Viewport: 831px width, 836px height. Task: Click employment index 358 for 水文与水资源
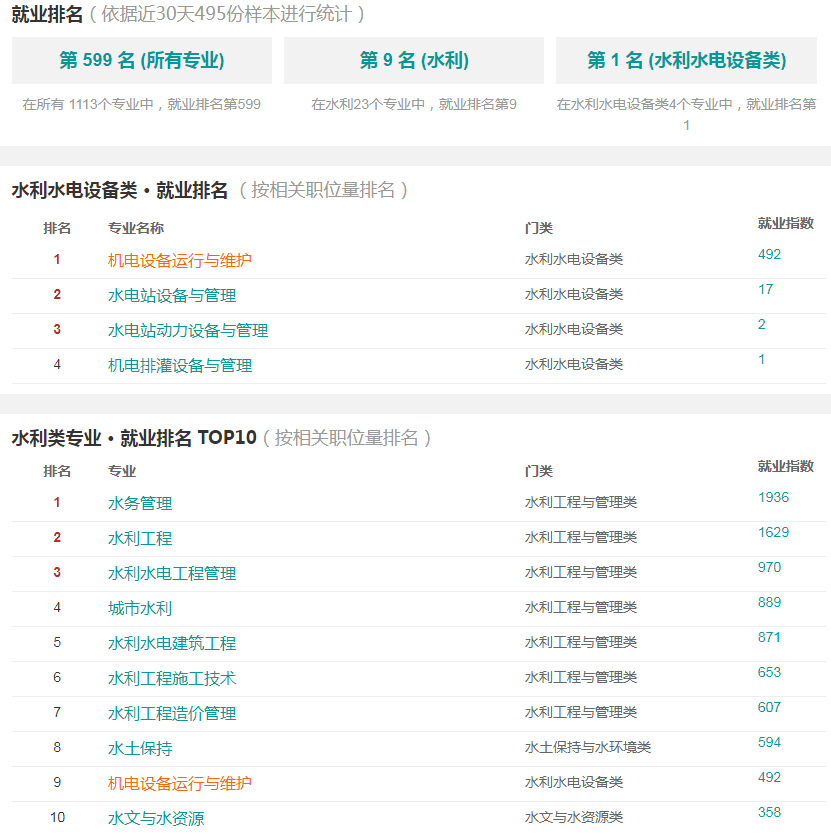tap(769, 813)
